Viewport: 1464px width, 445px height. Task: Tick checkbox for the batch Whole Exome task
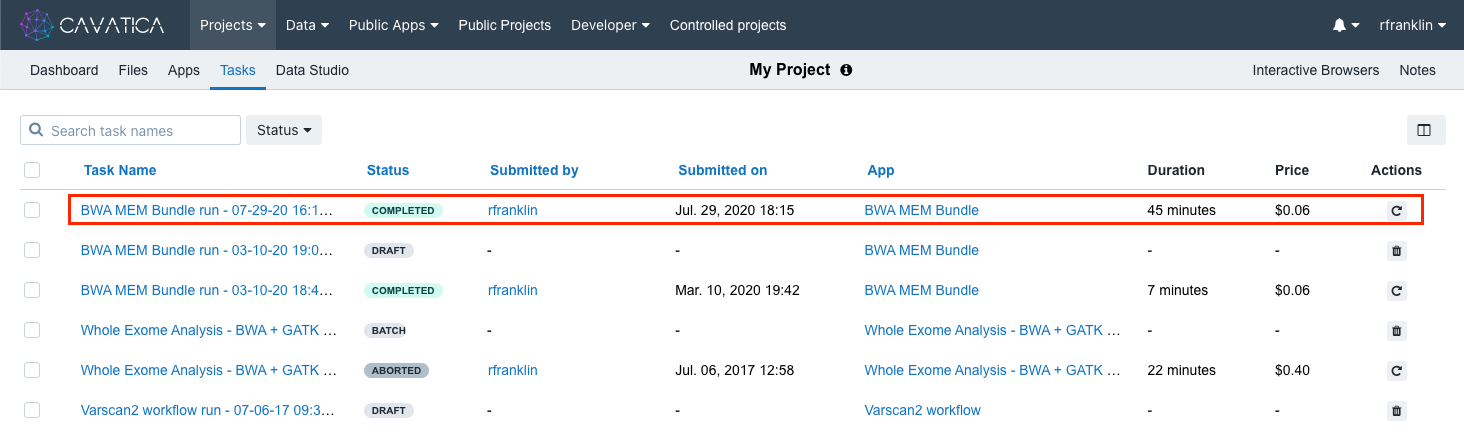(32, 330)
